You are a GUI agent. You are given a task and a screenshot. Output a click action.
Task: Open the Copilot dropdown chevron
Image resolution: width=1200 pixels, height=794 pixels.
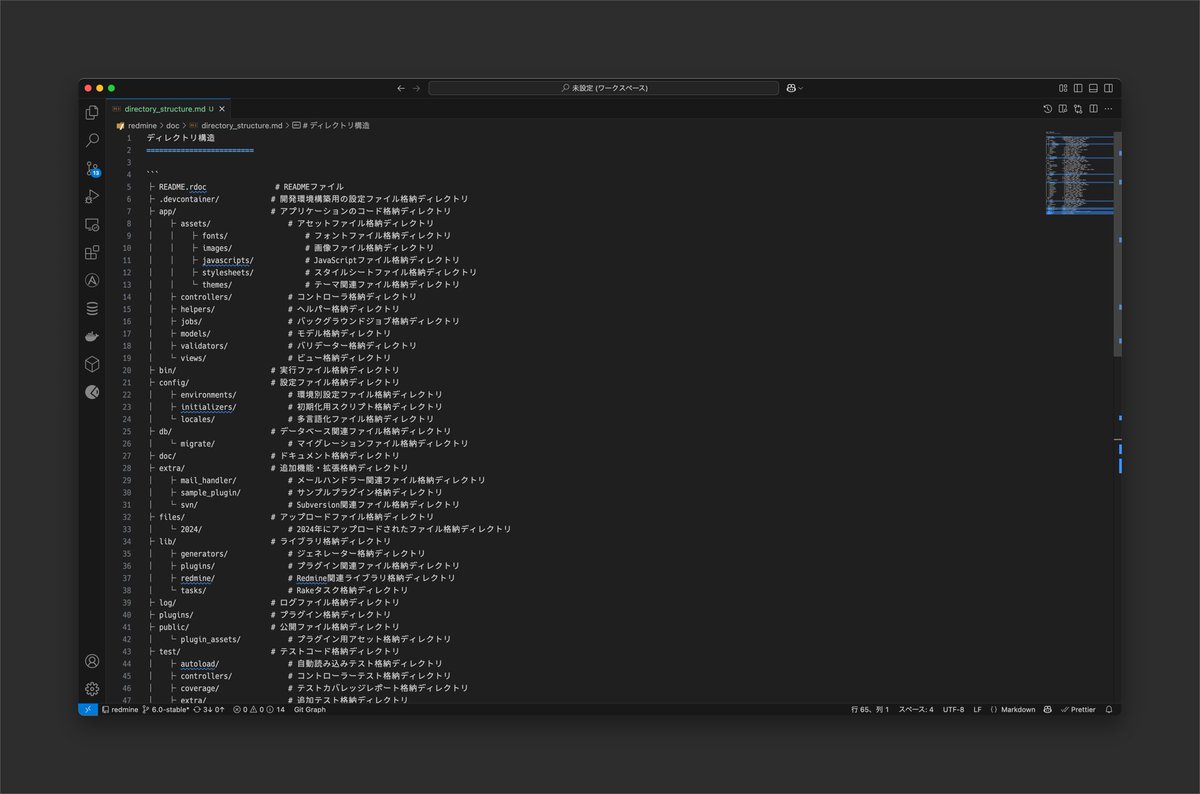(801, 88)
